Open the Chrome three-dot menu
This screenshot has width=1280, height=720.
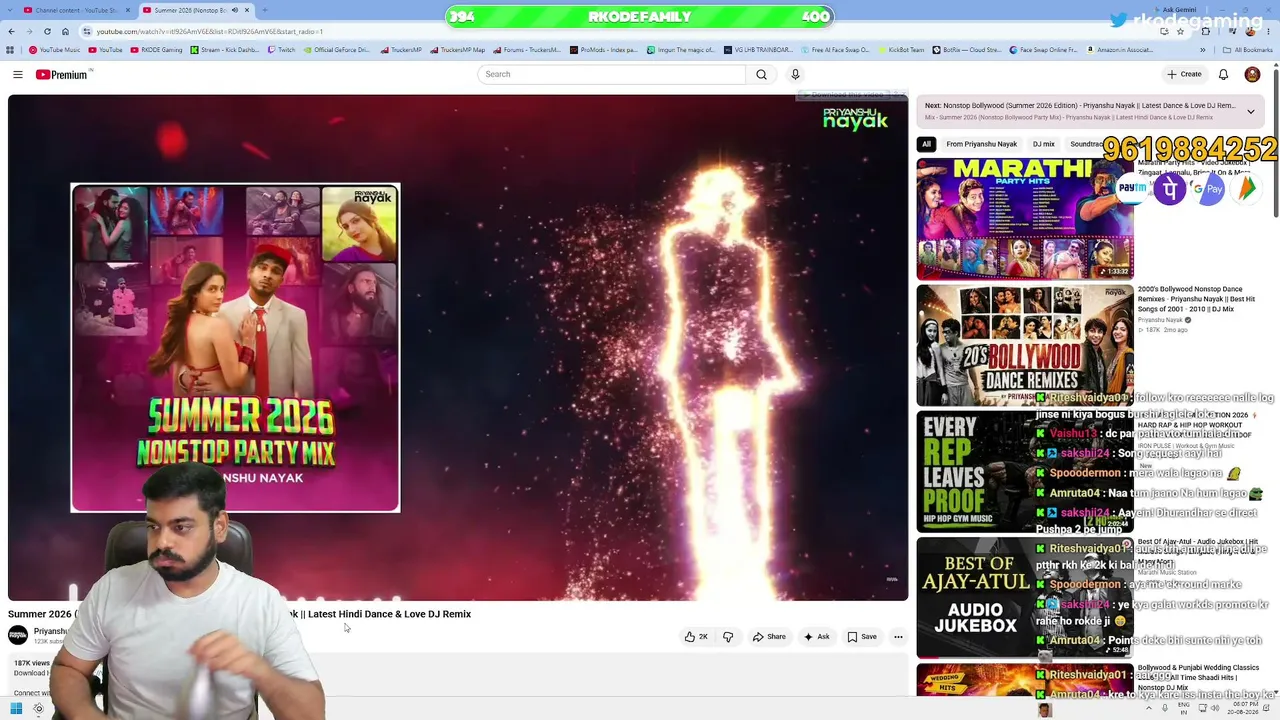[x=1270, y=31]
